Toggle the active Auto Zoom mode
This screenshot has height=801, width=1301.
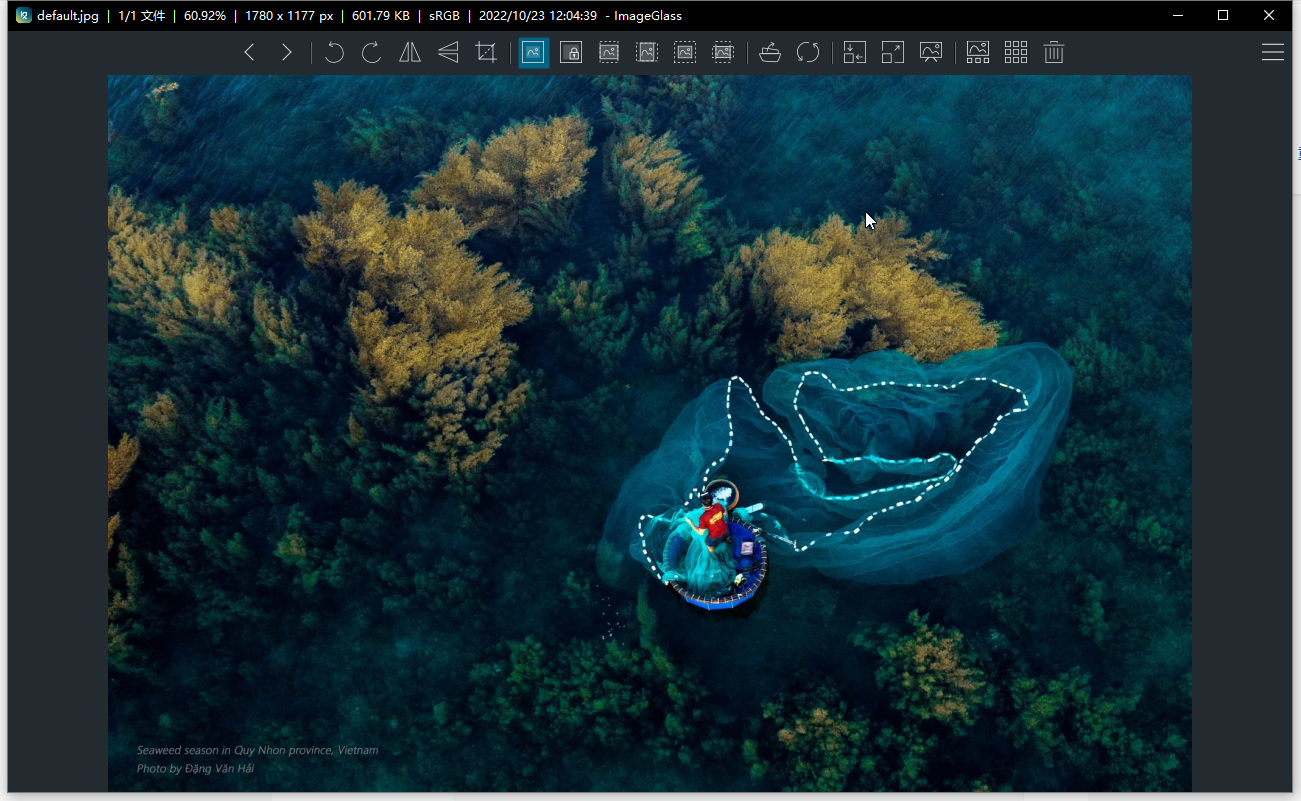[533, 53]
